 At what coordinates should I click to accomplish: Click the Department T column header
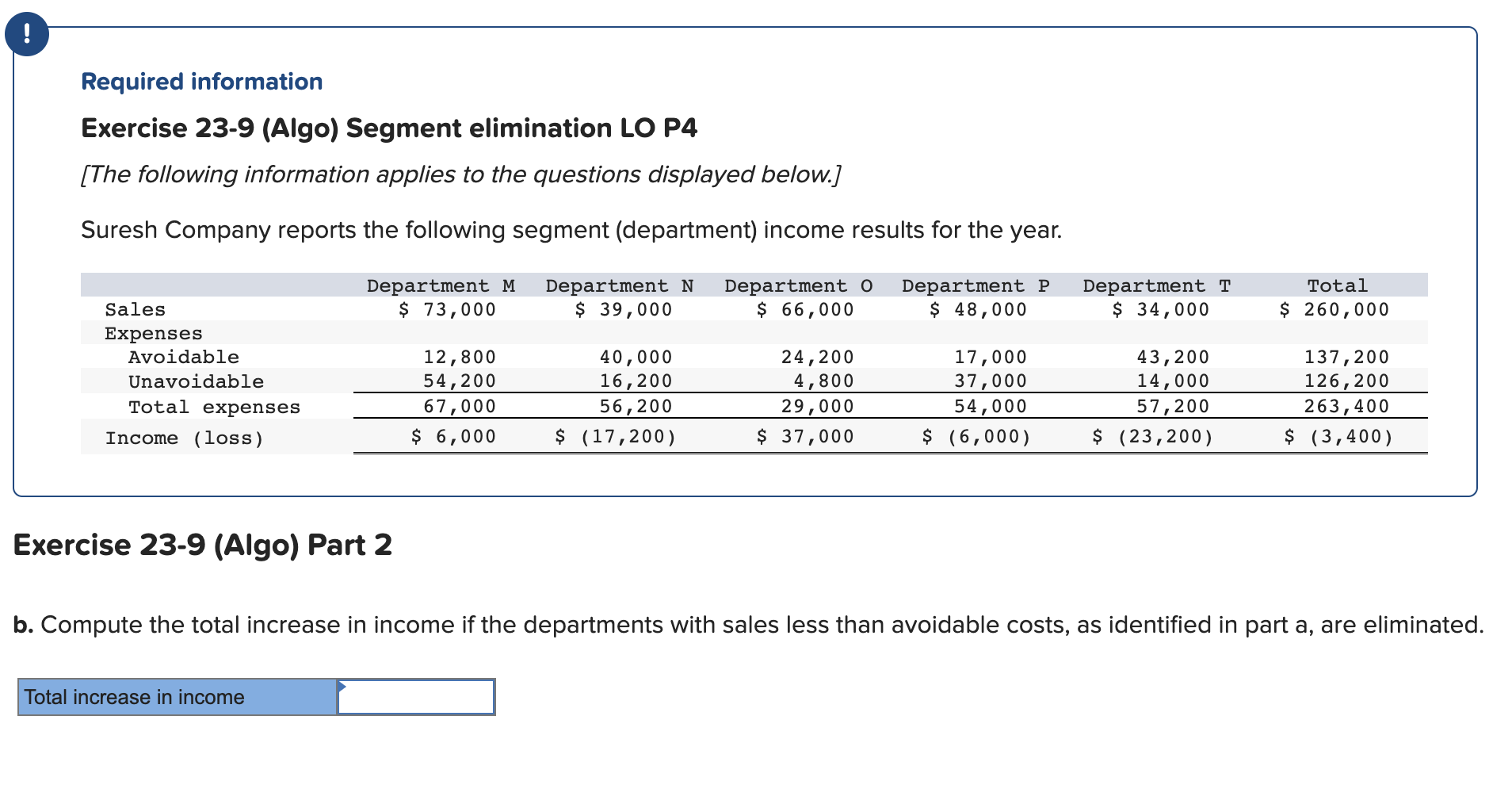[x=1156, y=285]
